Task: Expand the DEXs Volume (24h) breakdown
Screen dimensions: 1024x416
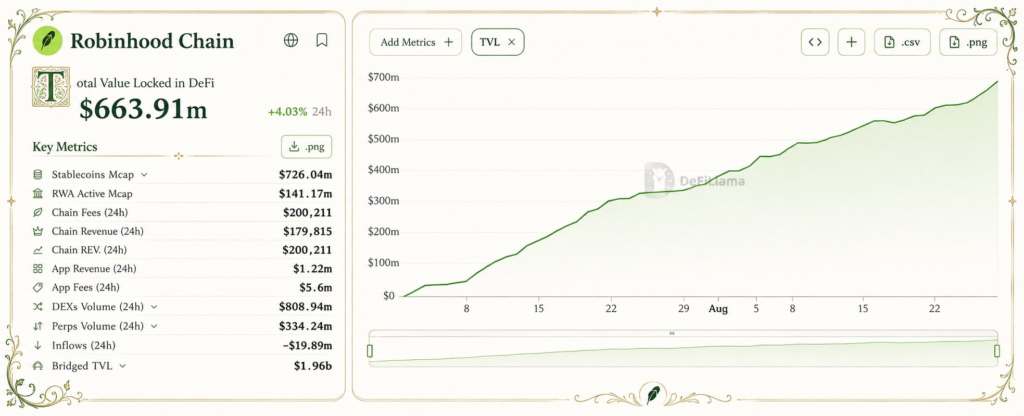Action: tap(154, 306)
